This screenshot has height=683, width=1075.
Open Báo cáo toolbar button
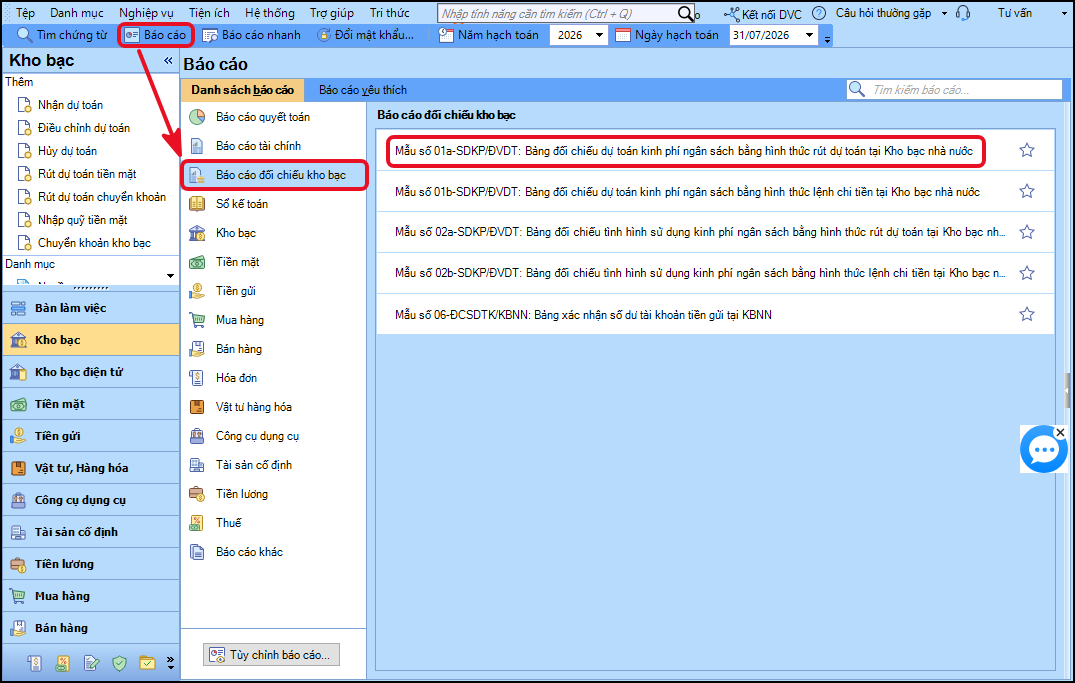156,35
